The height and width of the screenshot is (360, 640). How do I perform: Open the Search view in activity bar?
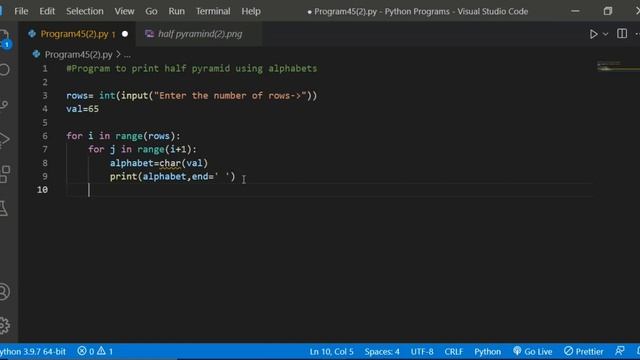[x=4, y=70]
